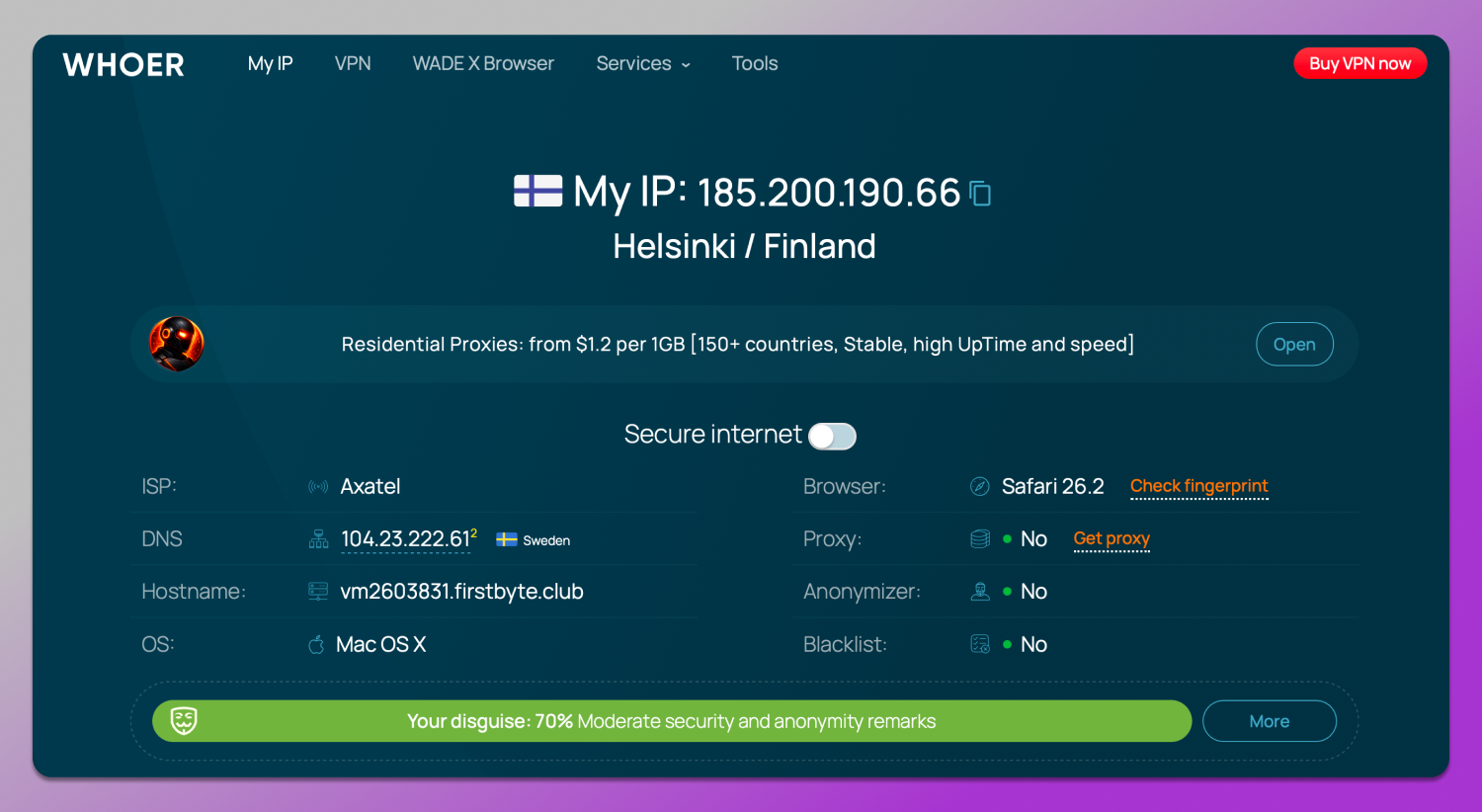Click the Check fingerprint link
1482x812 pixels.
[x=1198, y=486]
